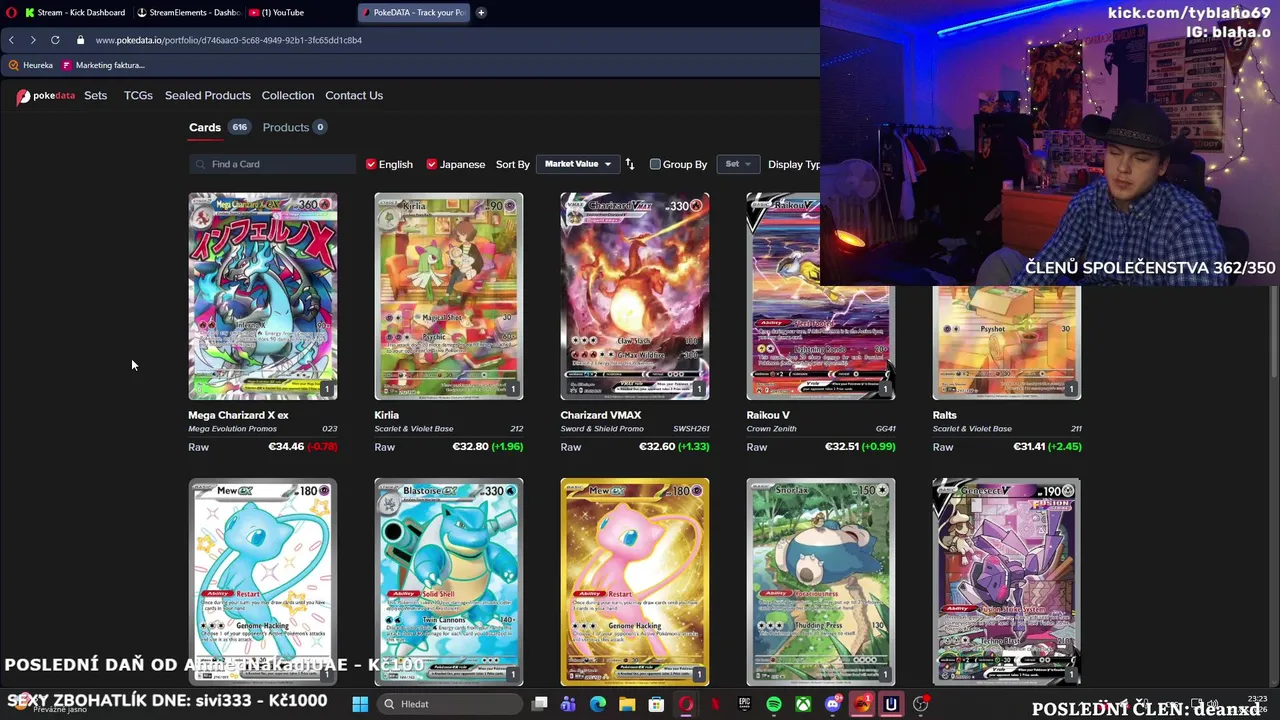Open the Sets page
This screenshot has width=1280, height=720.
pos(95,95)
